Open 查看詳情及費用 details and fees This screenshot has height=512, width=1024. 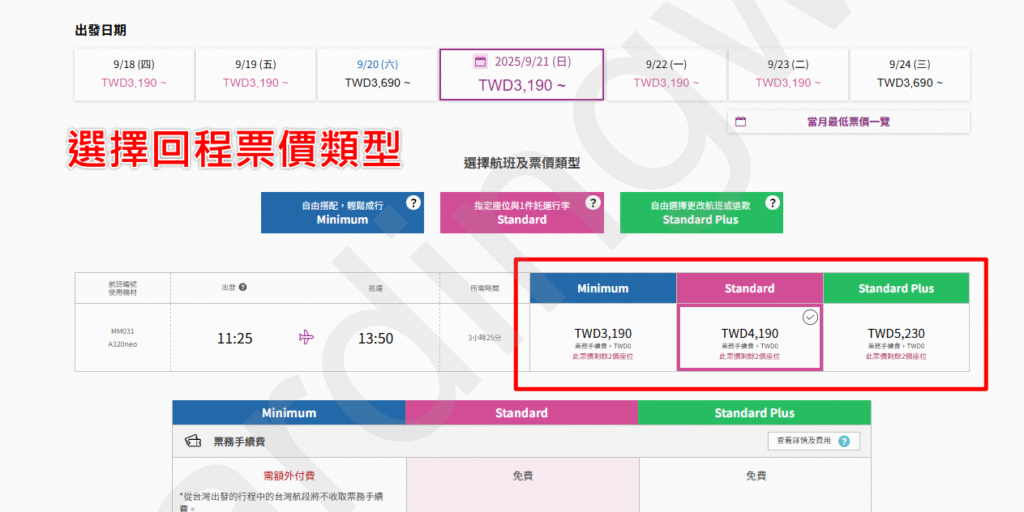coord(814,441)
